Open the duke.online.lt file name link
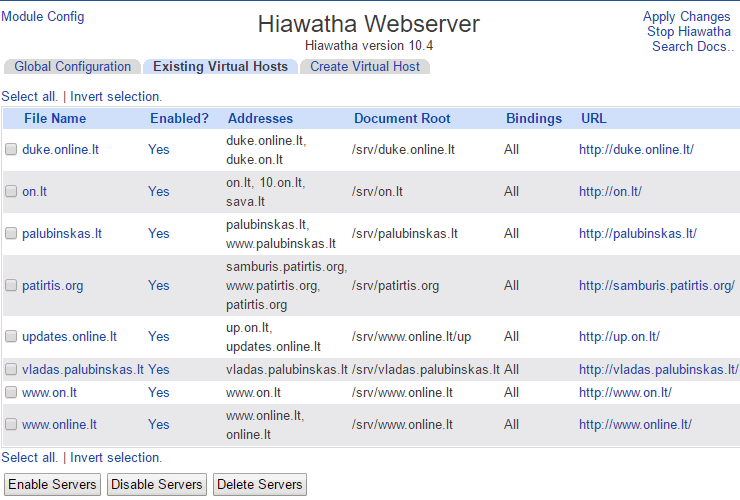The height and width of the screenshot is (500, 740). click(x=60, y=150)
